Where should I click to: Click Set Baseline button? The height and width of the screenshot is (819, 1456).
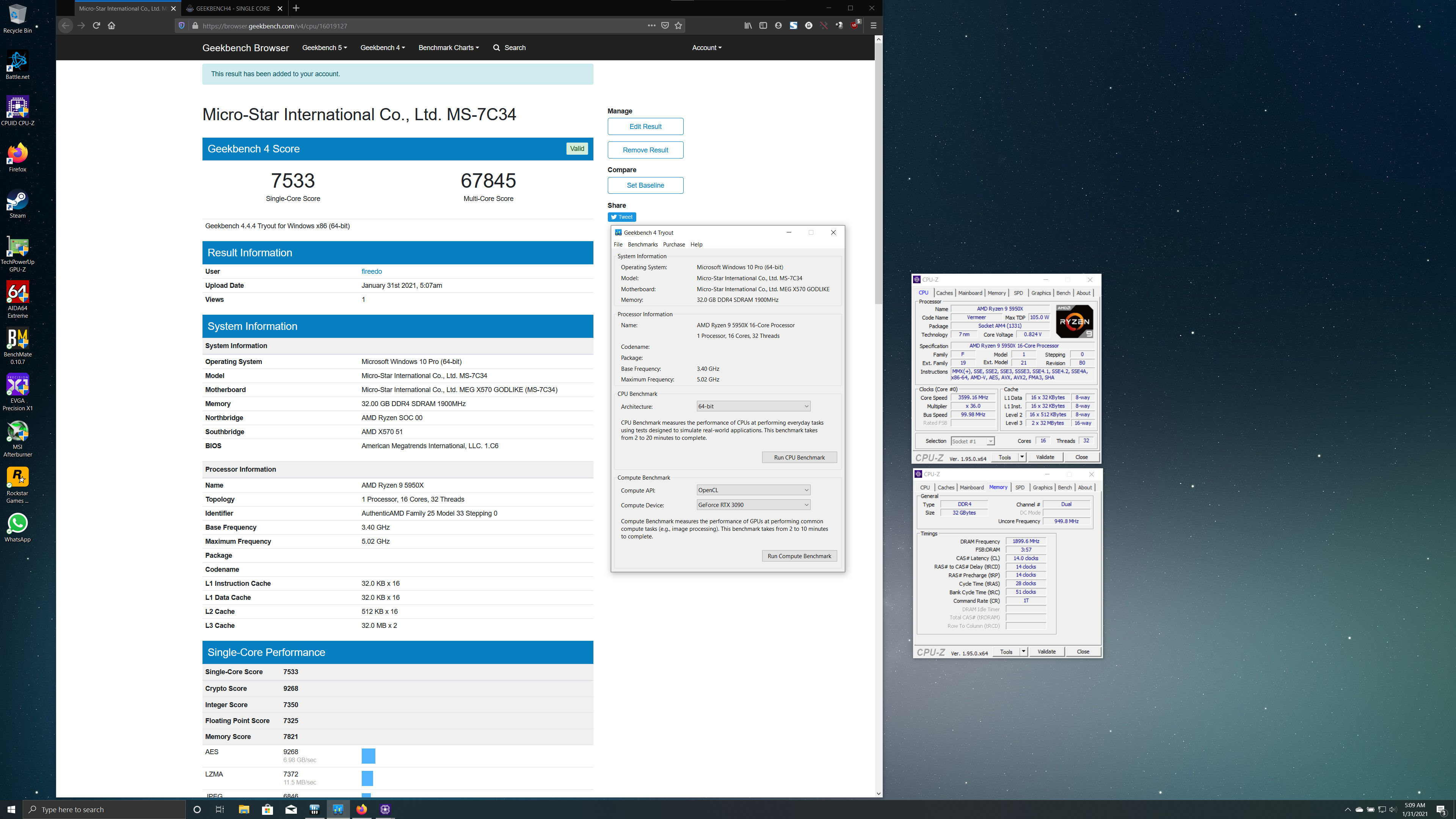pyautogui.click(x=645, y=185)
